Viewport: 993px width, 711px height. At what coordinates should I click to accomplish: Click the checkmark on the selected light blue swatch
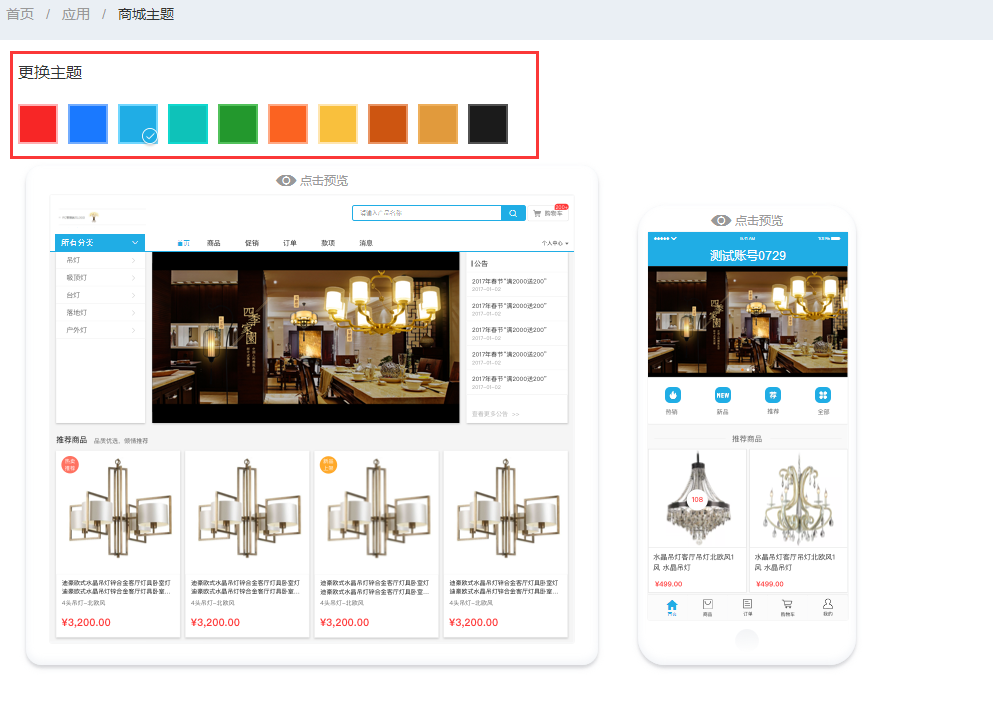(x=149, y=135)
